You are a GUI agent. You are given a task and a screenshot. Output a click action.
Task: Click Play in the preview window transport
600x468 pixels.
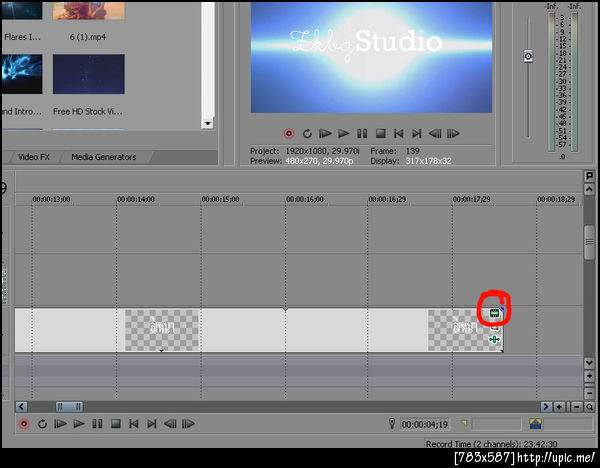tap(344, 134)
